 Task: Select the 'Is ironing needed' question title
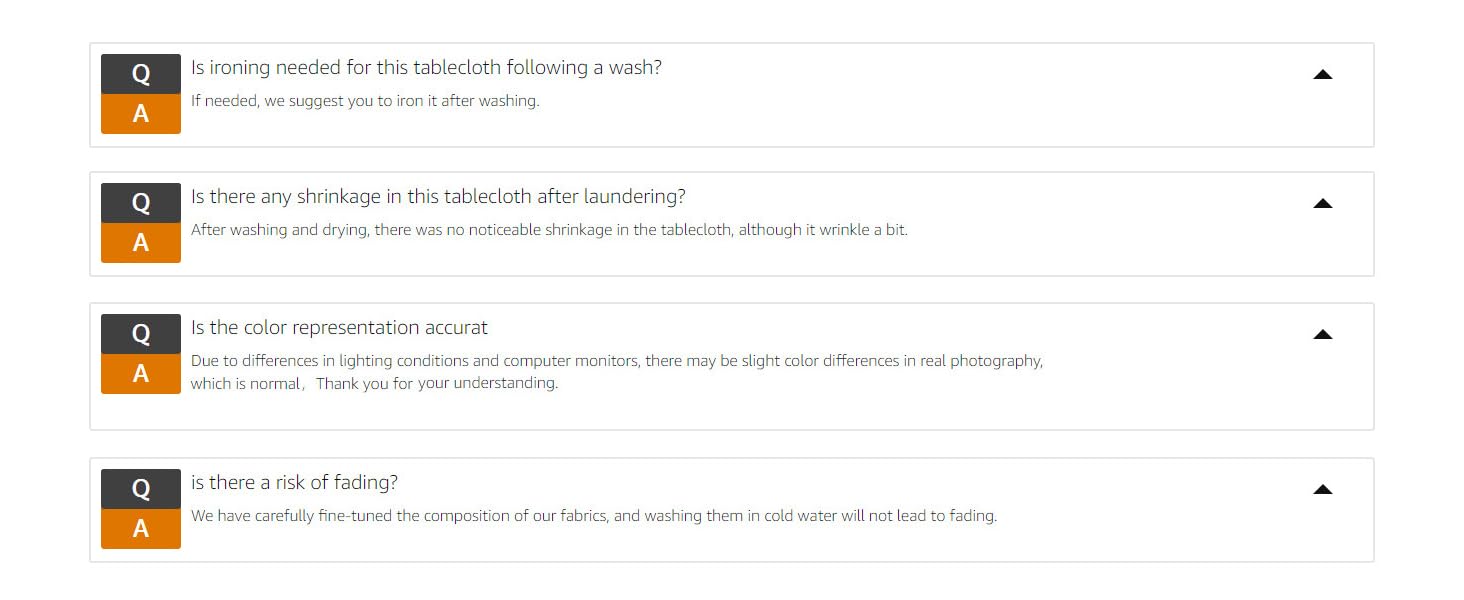426,68
